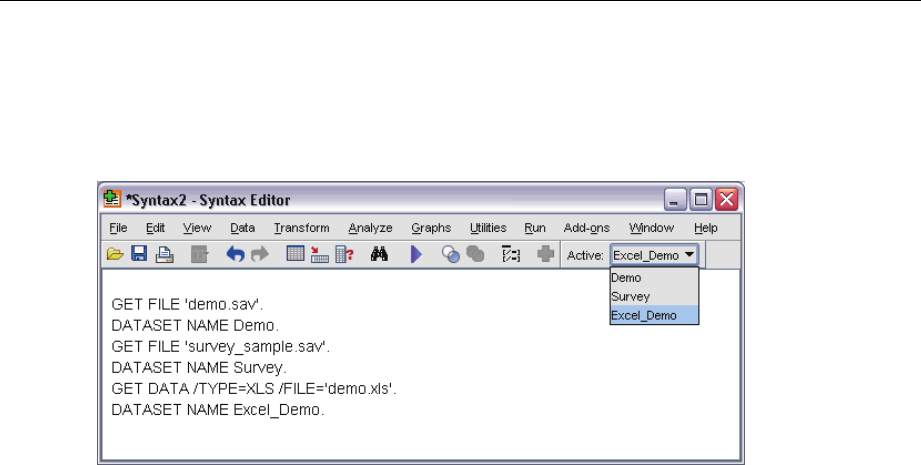The image size is (921, 465).
Task: Open the Window menu
Action: [x=651, y=228]
